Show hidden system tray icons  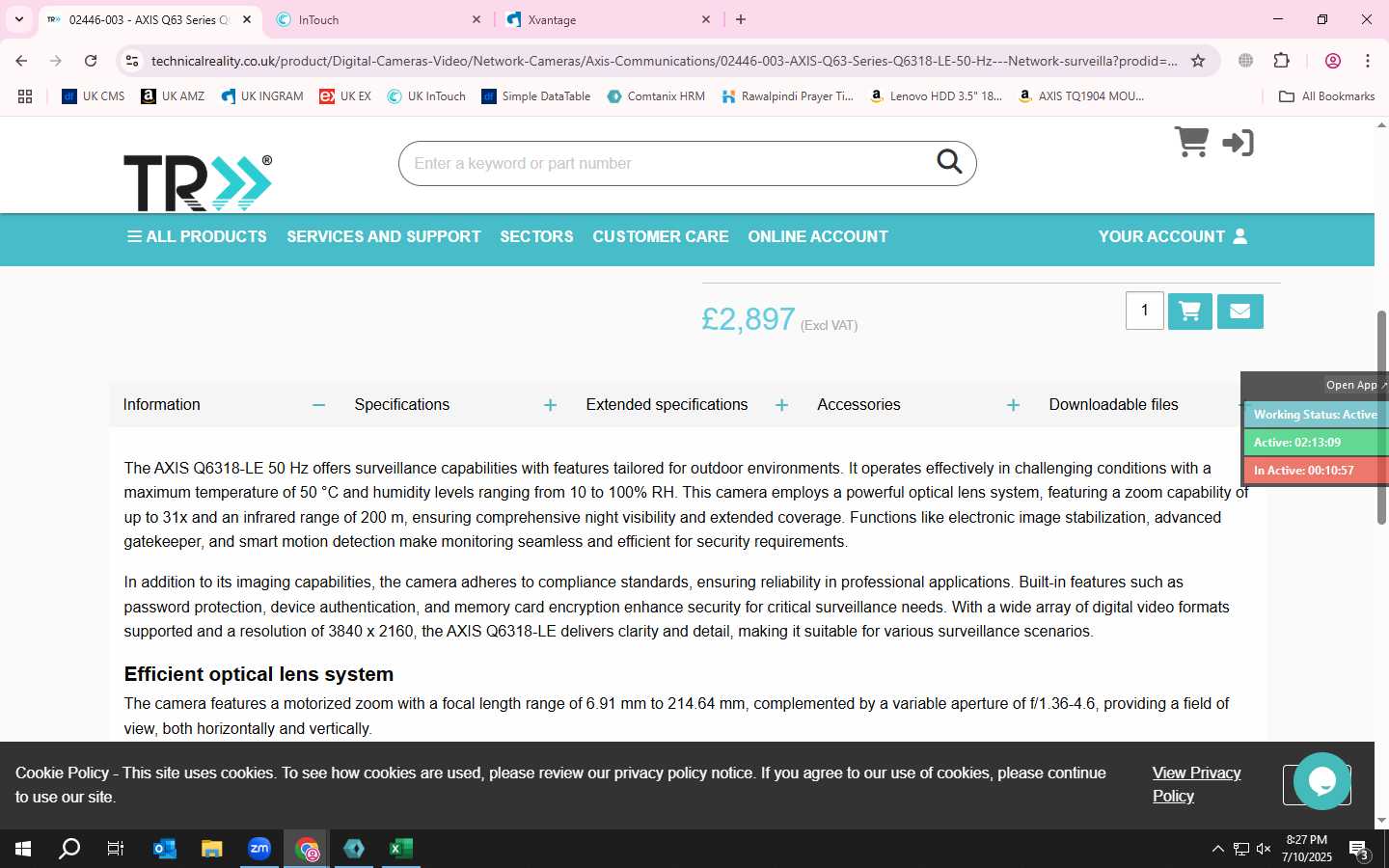1217,849
